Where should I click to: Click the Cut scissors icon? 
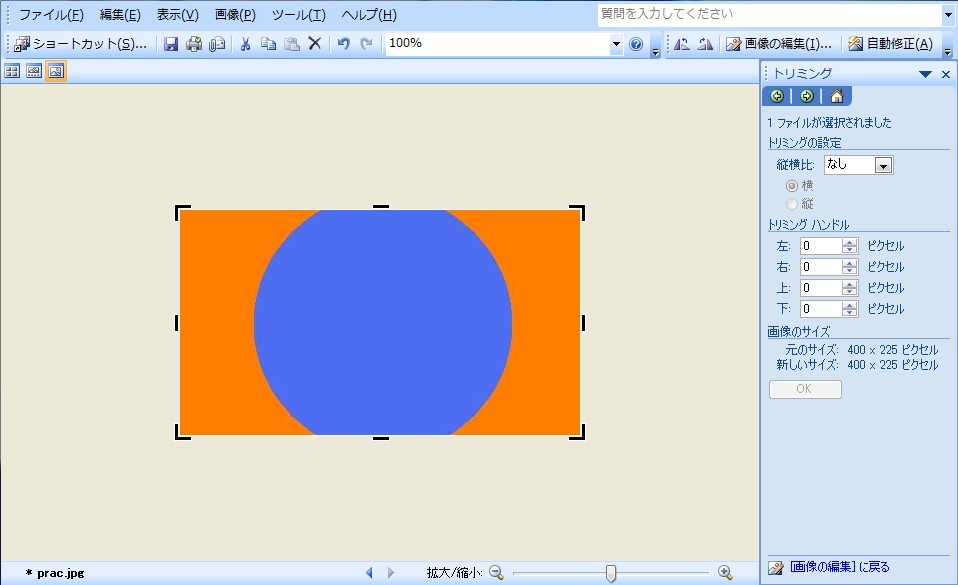(x=244, y=44)
